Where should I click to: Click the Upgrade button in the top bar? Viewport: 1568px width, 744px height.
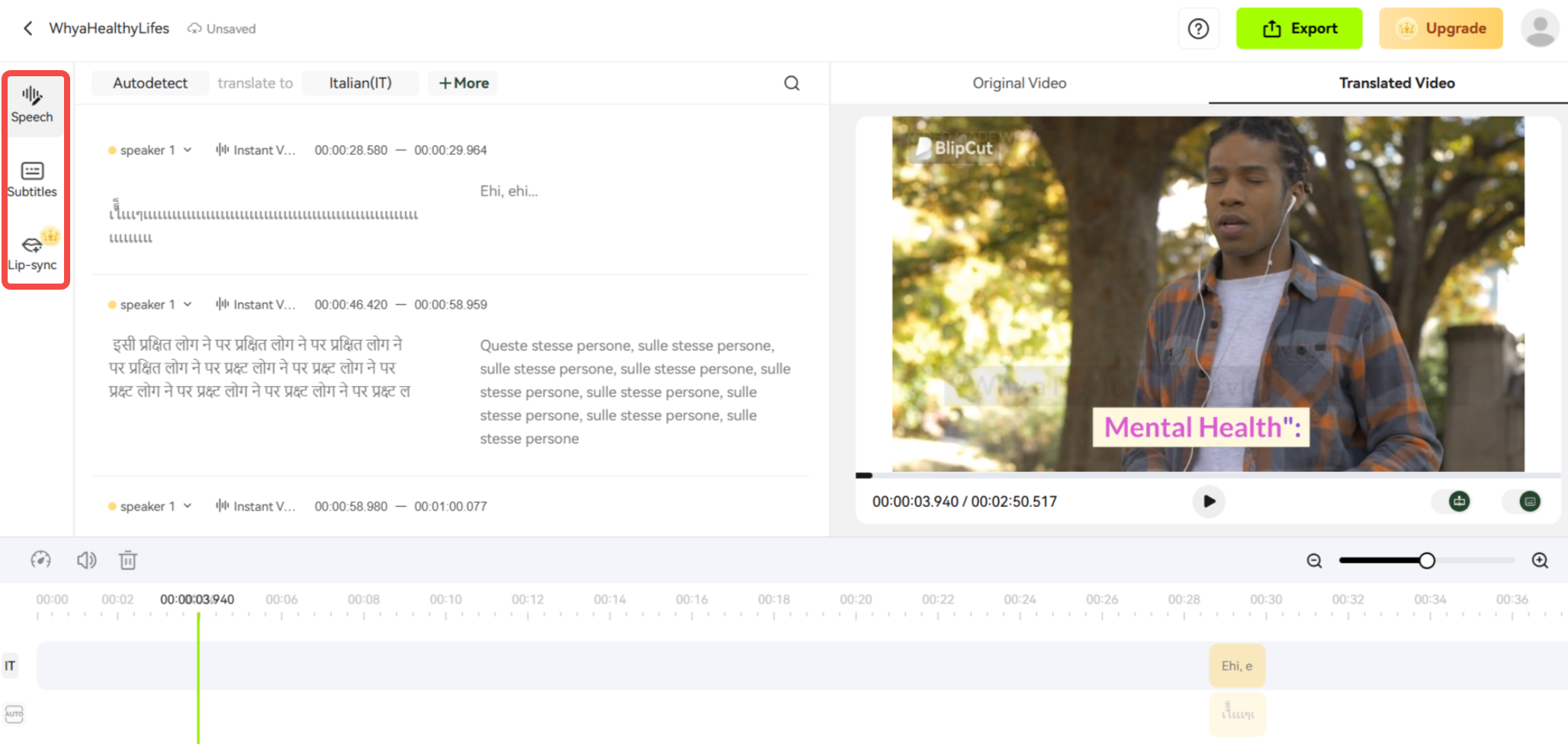tap(1440, 28)
